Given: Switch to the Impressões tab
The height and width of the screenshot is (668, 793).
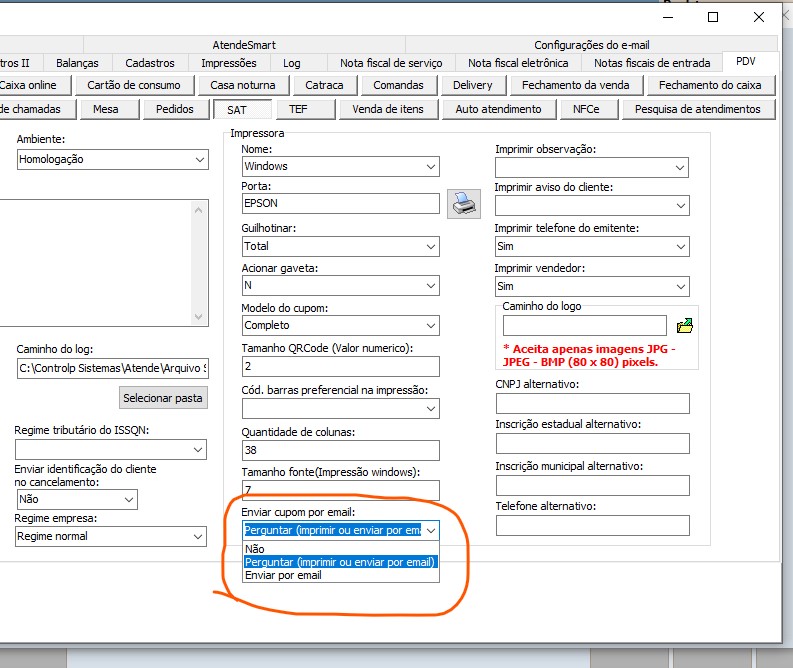Looking at the screenshot, I should pos(229,63).
